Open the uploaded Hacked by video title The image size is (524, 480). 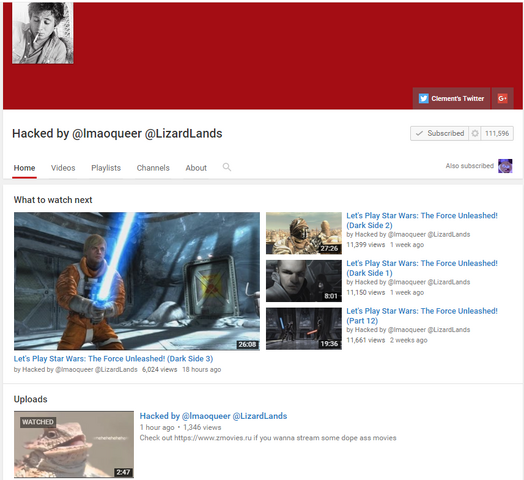pyautogui.click(x=213, y=416)
